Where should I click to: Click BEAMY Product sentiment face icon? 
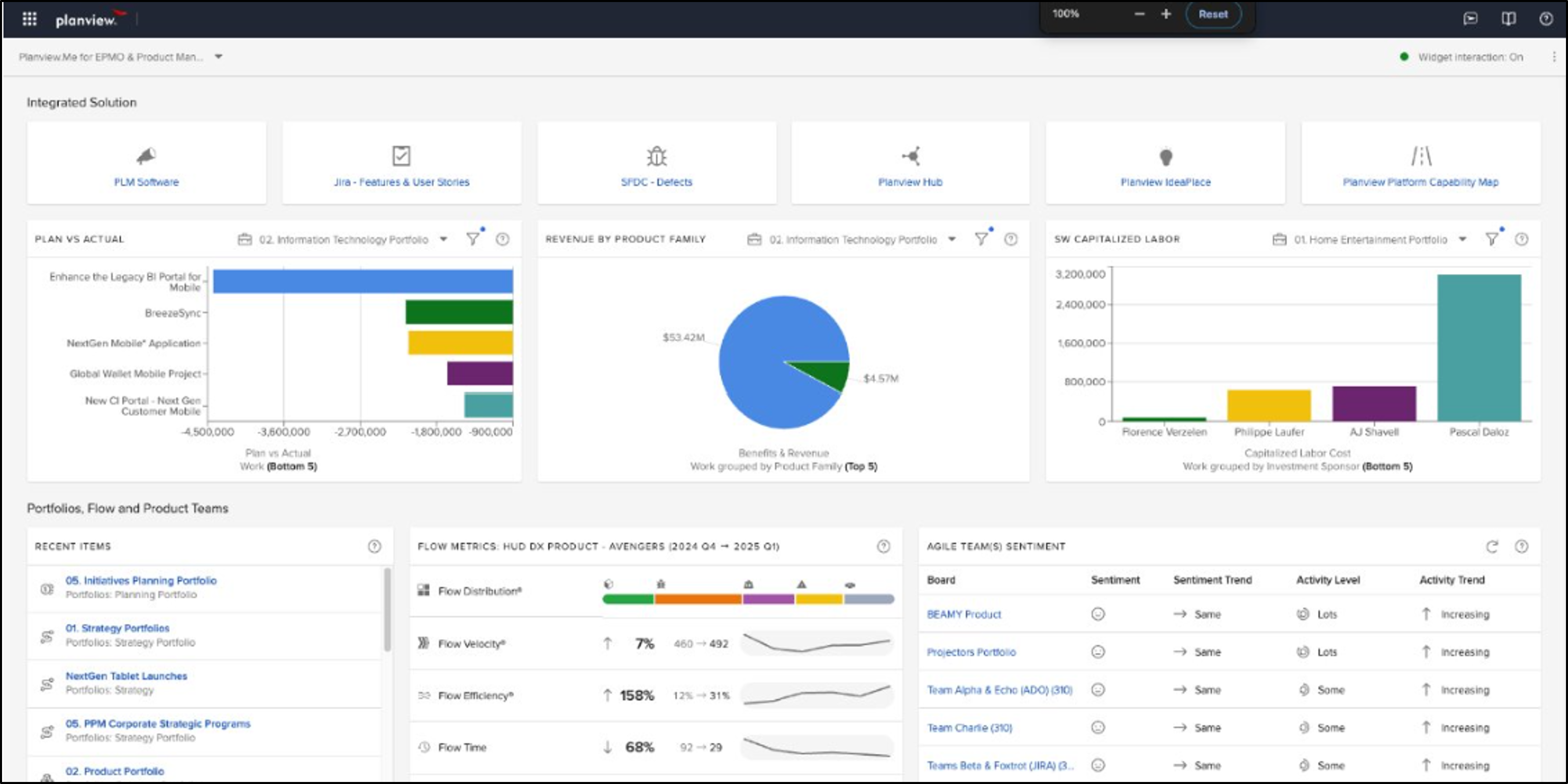1098,614
